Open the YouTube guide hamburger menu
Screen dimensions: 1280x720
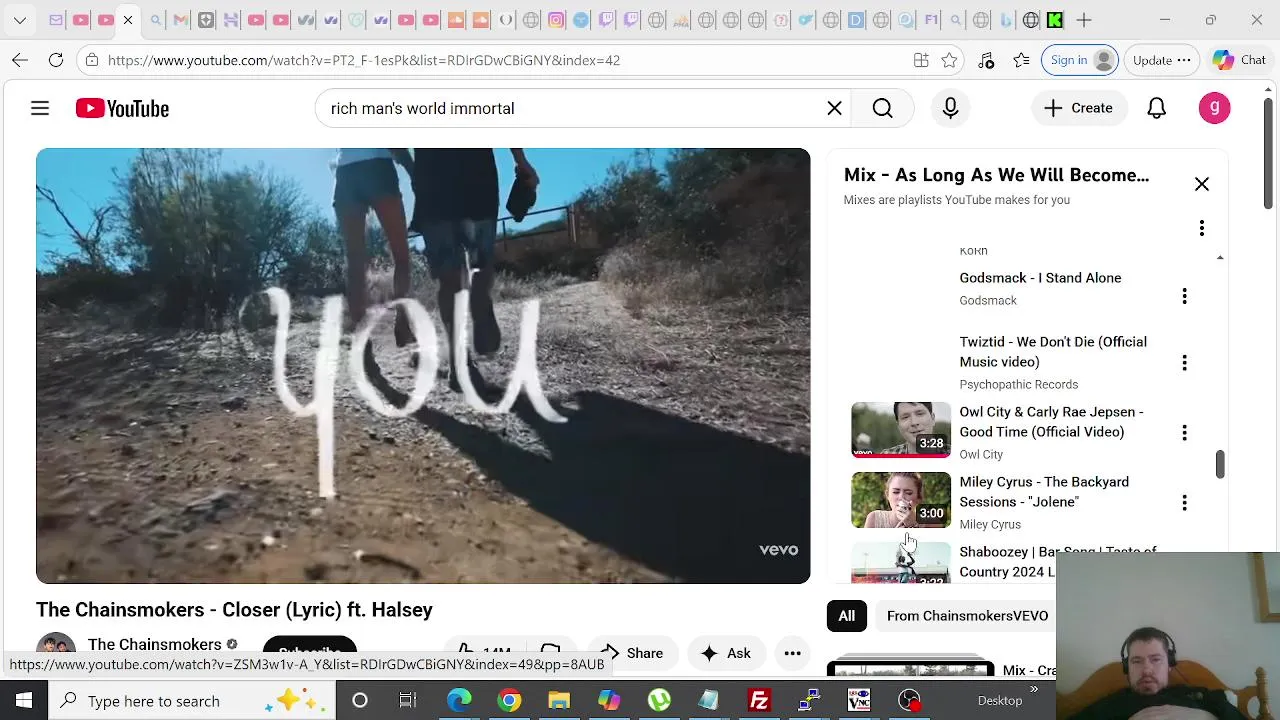click(x=40, y=108)
